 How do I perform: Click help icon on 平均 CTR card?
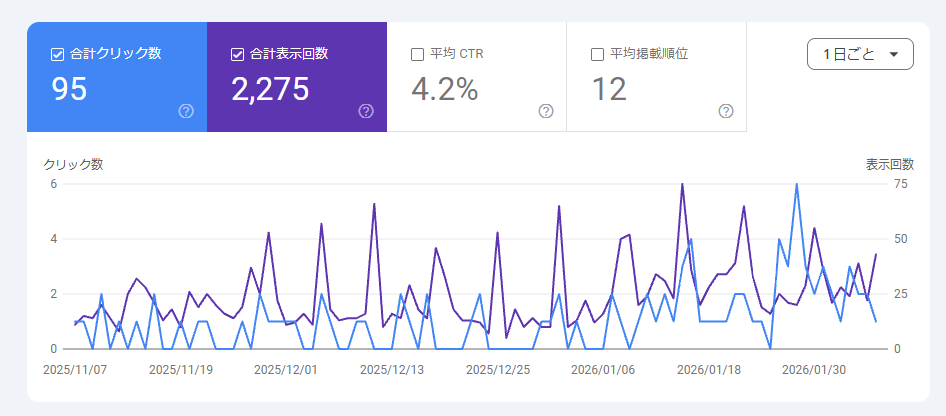click(x=546, y=111)
